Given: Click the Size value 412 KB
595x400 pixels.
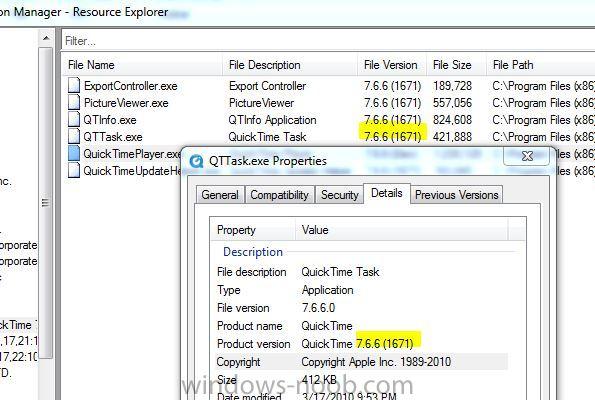Looking at the screenshot, I should point(319,380).
